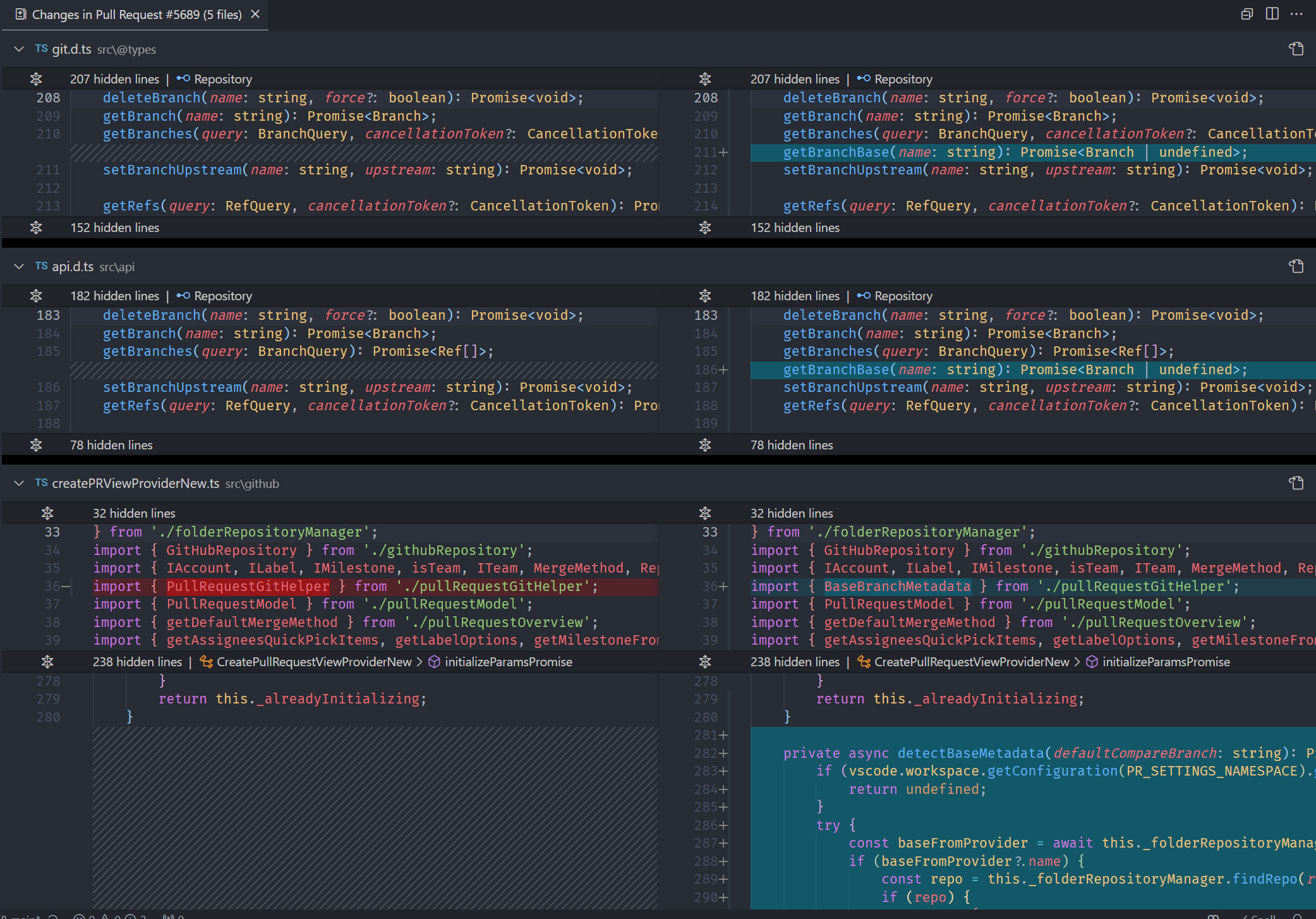Click Repository breadcrumb in right git.d.ts pane
1316x919 pixels.
tap(895, 79)
